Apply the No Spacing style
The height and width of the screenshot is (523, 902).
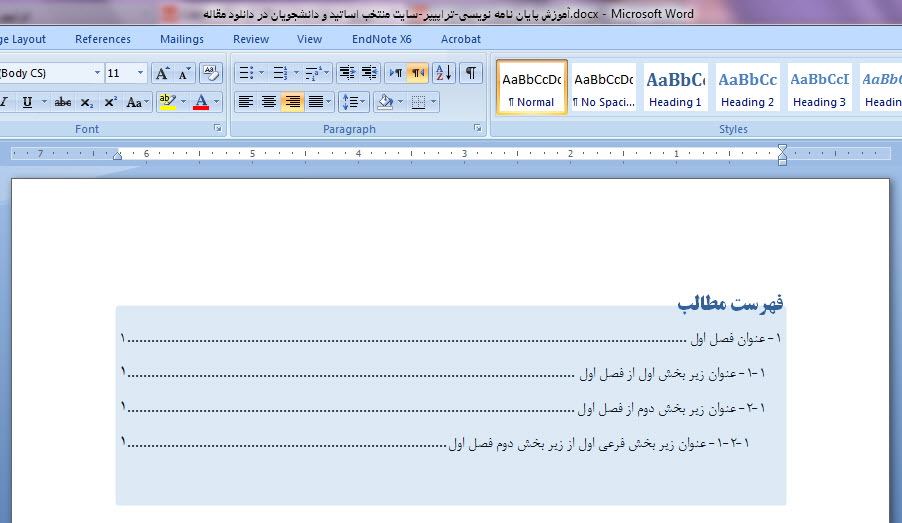pos(604,88)
